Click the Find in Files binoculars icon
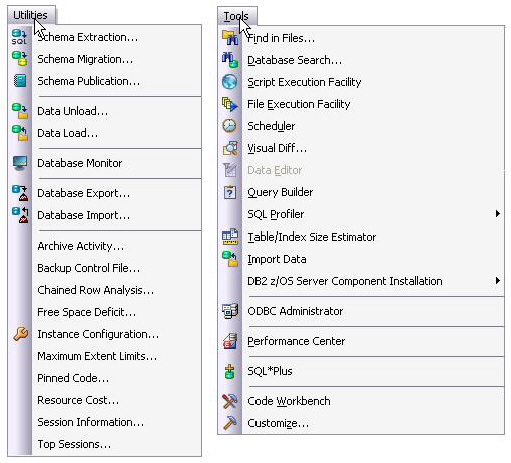This screenshot has width=511, height=463. click(230, 38)
